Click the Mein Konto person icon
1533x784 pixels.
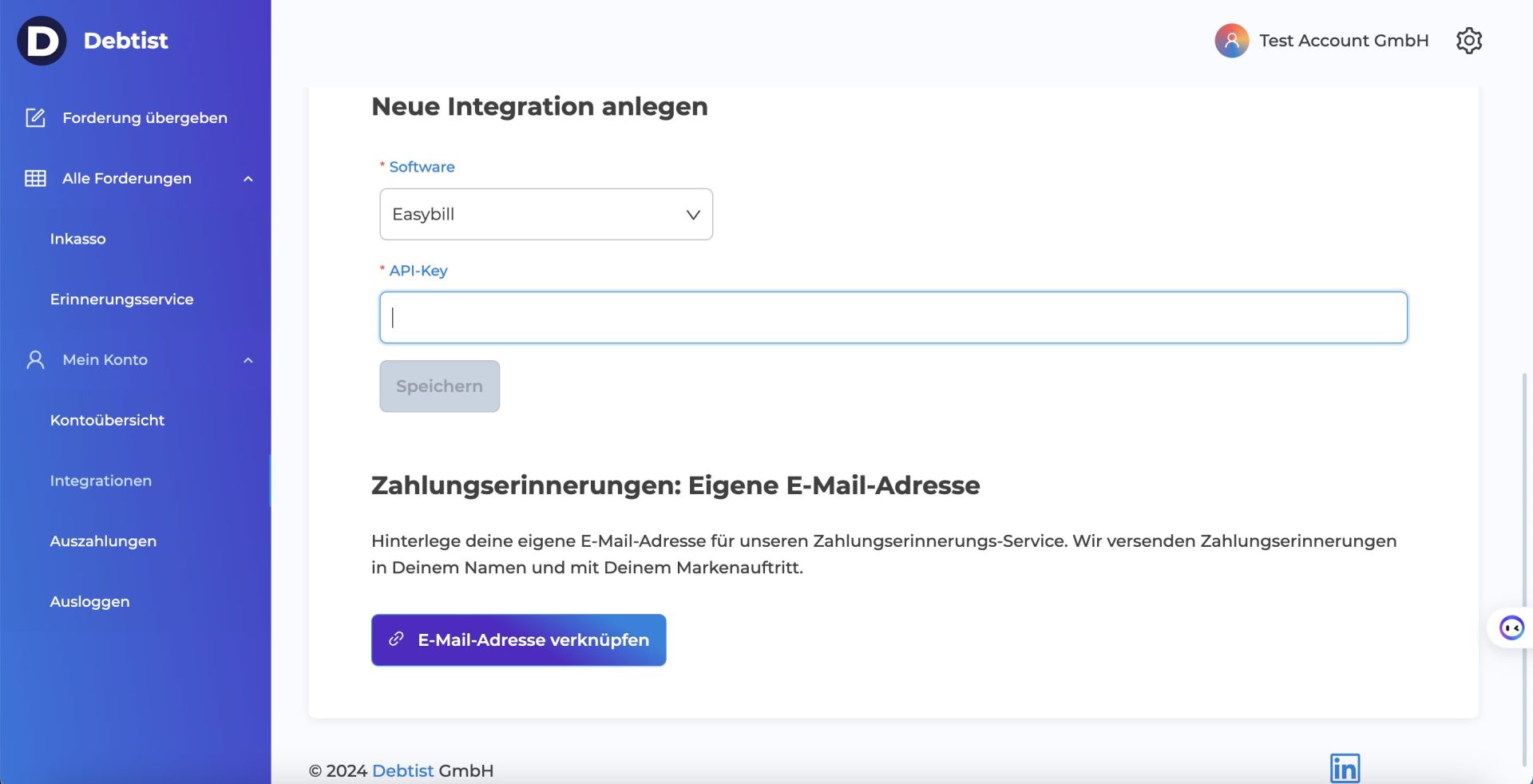[x=35, y=360]
